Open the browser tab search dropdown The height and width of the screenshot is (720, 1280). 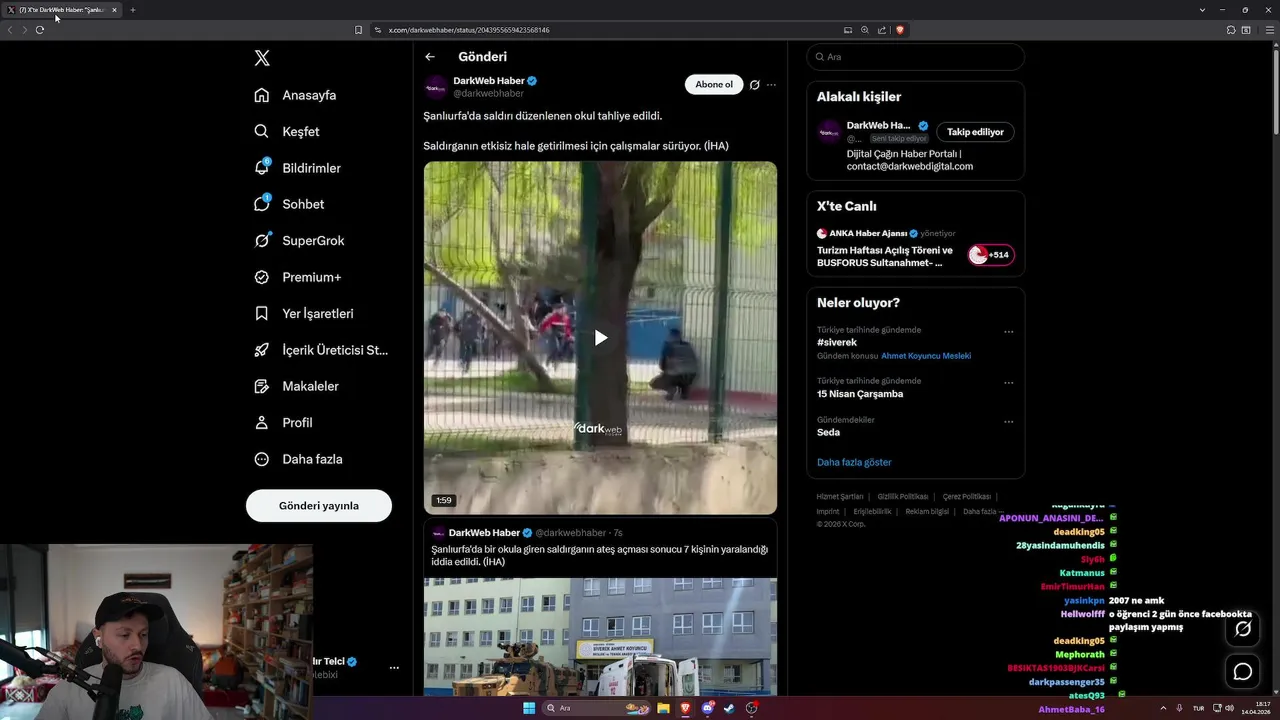[1202, 10]
